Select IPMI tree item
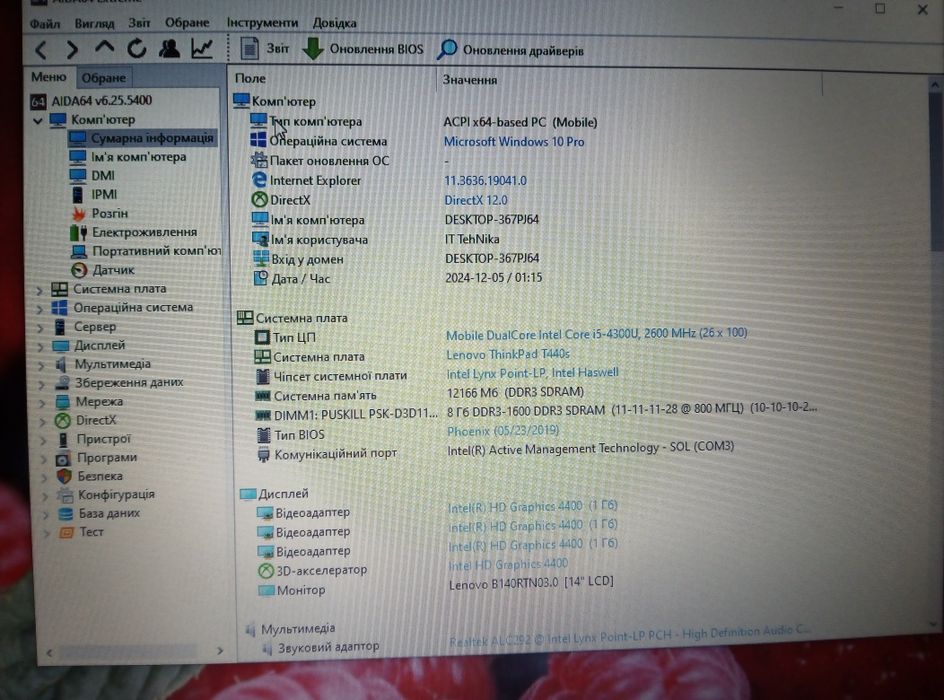The image size is (944, 700). click(94, 194)
